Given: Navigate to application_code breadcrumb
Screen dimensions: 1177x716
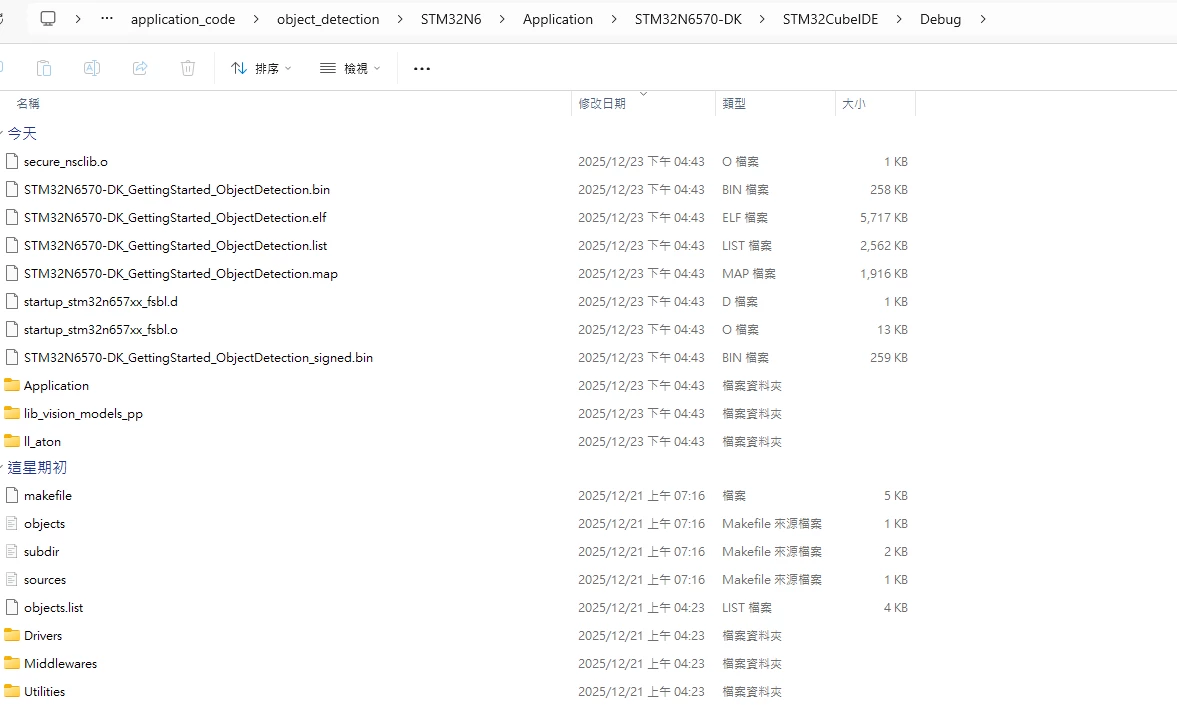Looking at the screenshot, I should 183,20.
